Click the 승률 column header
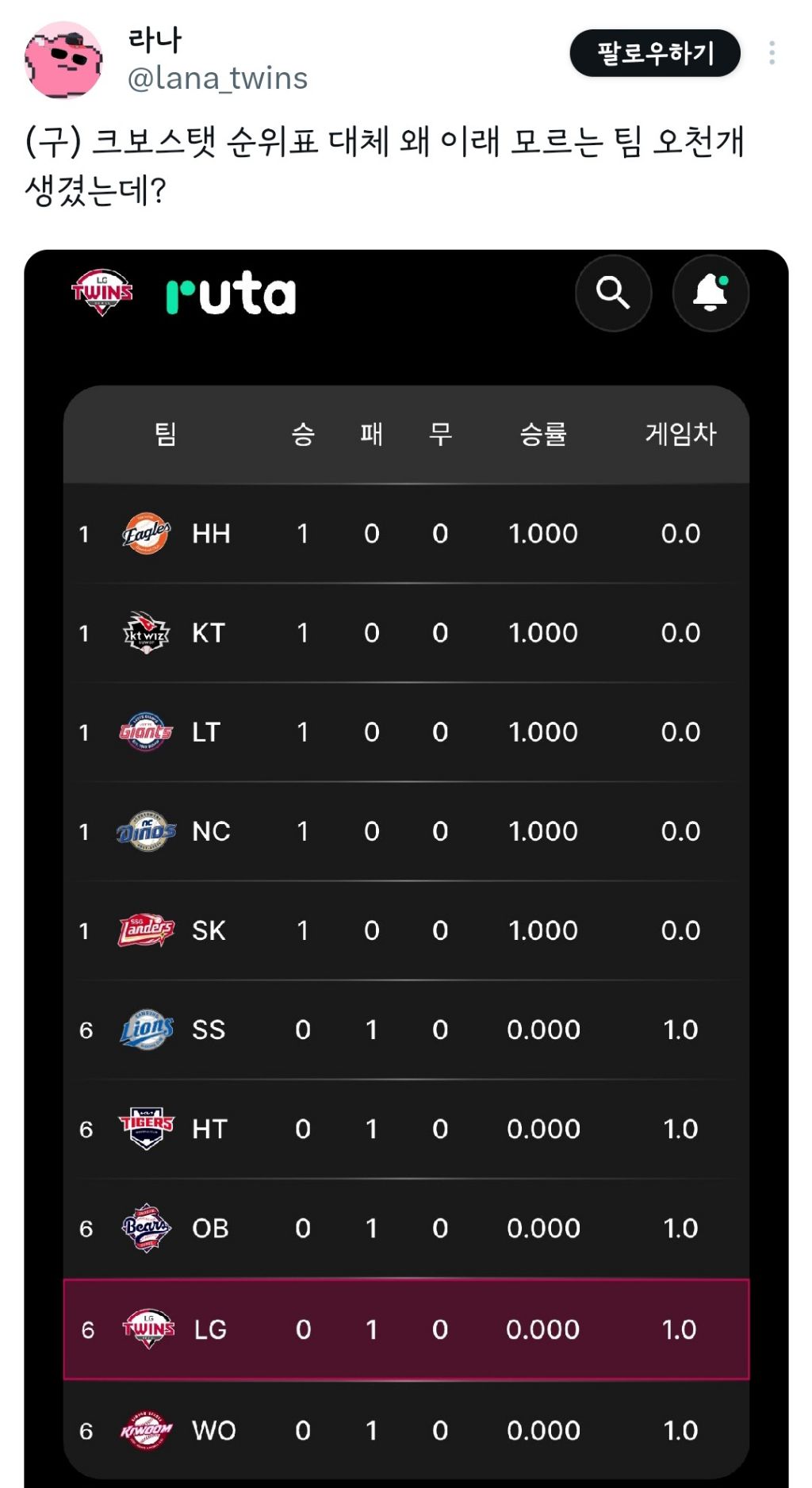 tap(543, 434)
